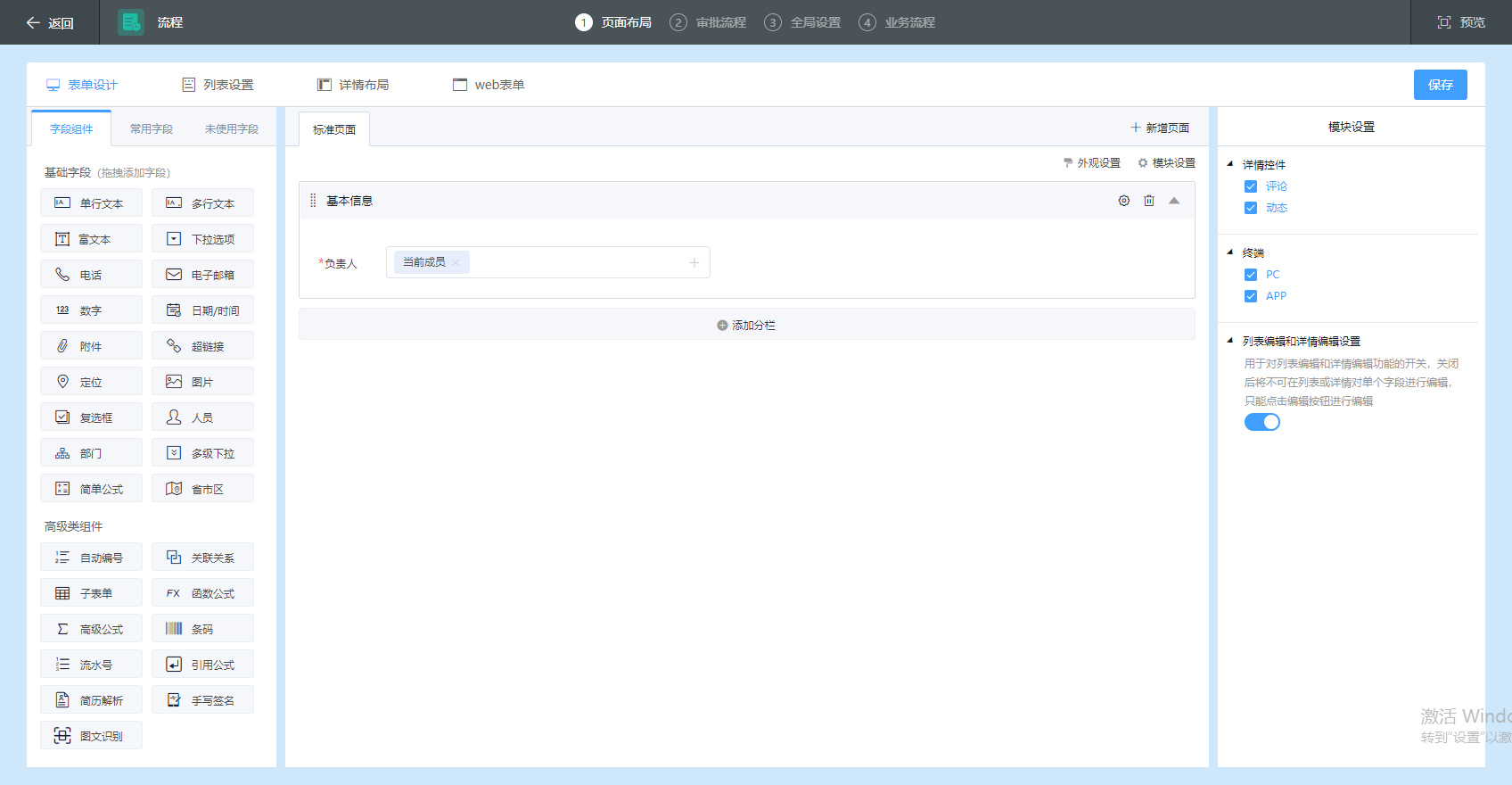Choose the 手写签名 signature component
1512x785 pixels.
(x=202, y=700)
